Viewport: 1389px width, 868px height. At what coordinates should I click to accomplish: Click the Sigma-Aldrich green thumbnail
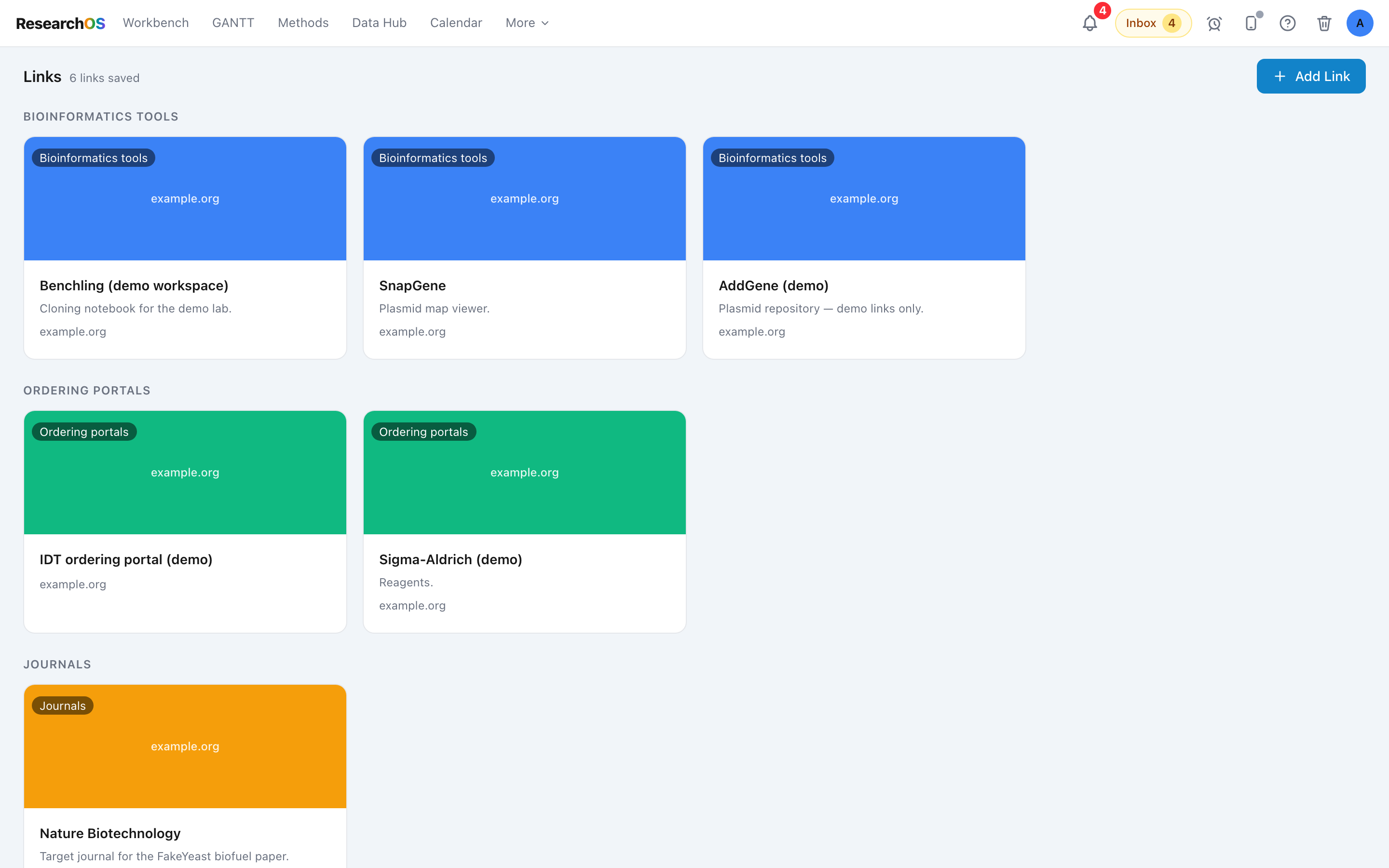525,473
